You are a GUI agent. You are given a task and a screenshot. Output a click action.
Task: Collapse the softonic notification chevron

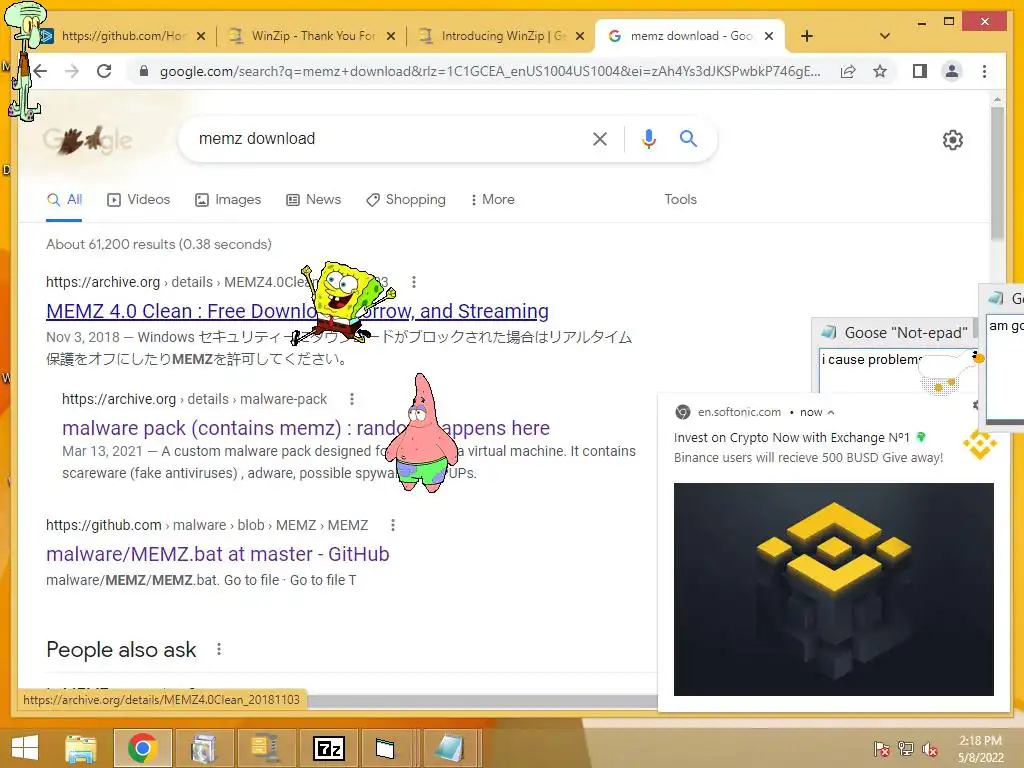coord(831,412)
